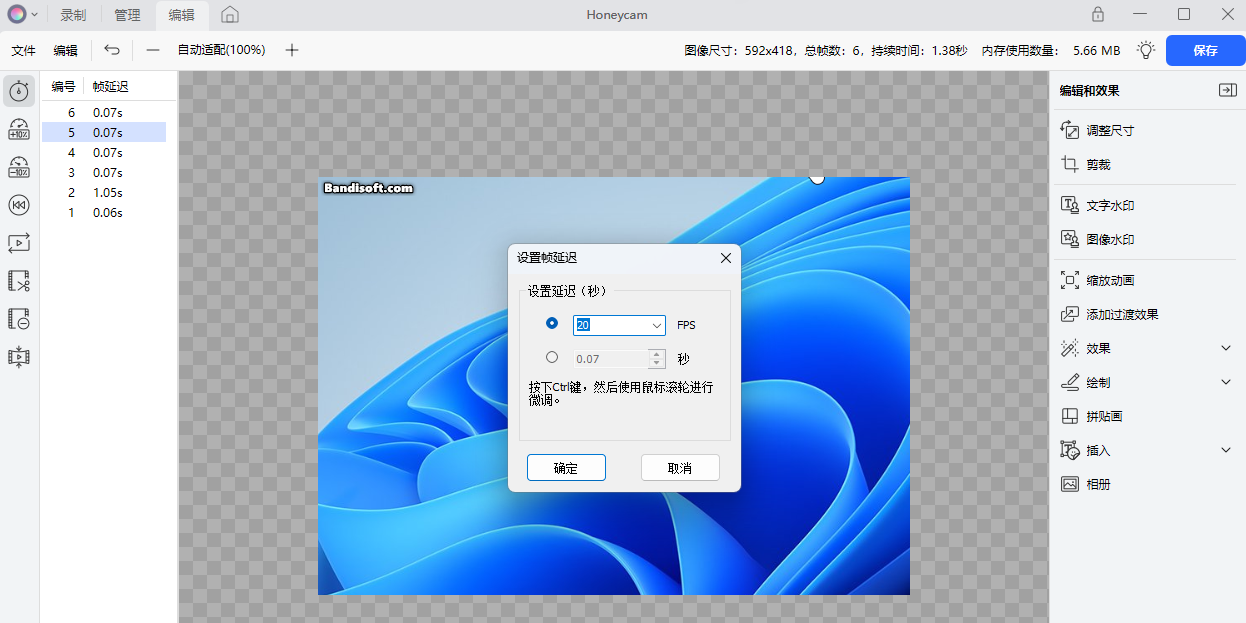Click the Honeycam logo icon

pos(16,15)
